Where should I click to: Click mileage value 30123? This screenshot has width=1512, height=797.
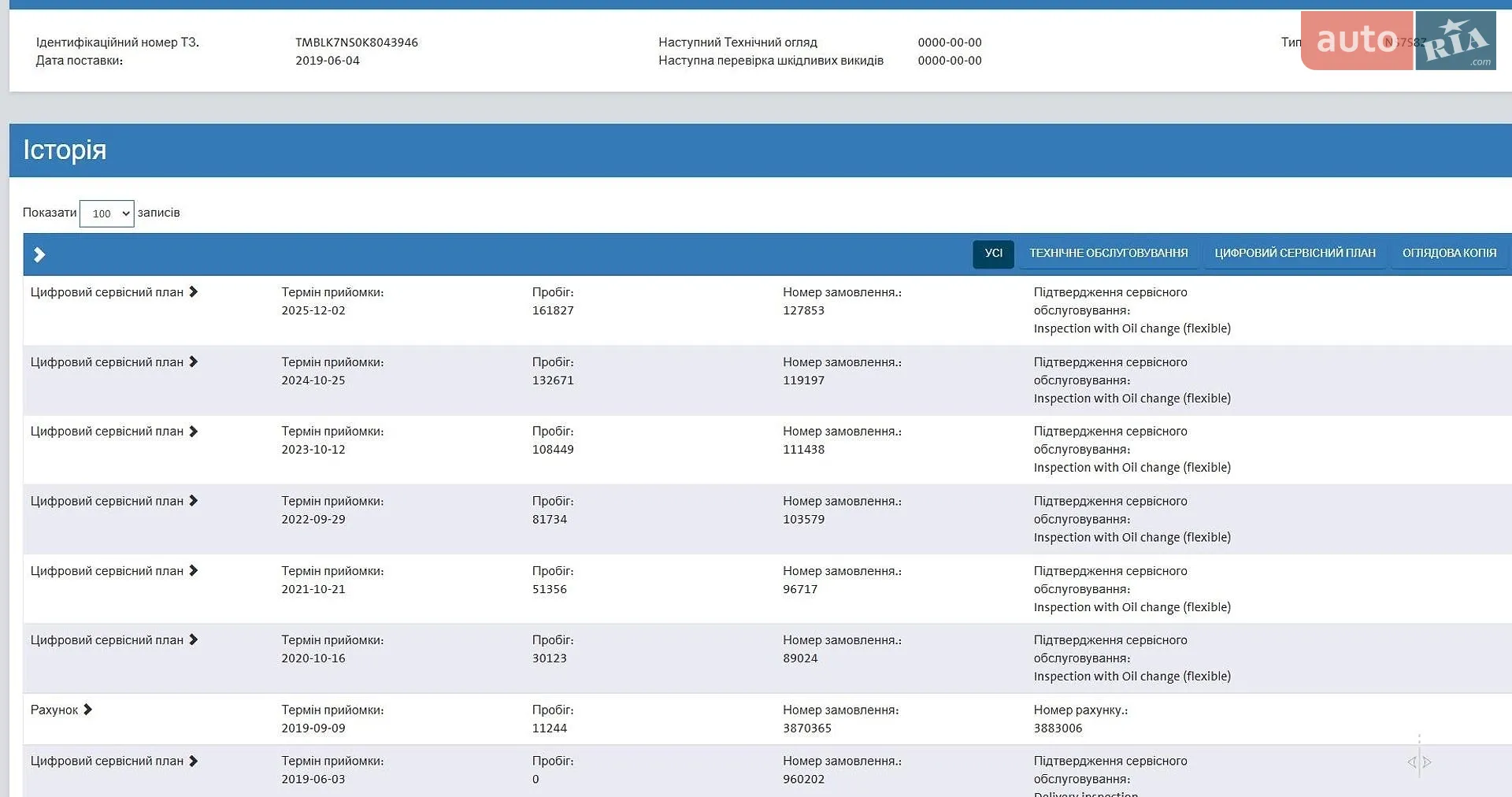(x=550, y=658)
